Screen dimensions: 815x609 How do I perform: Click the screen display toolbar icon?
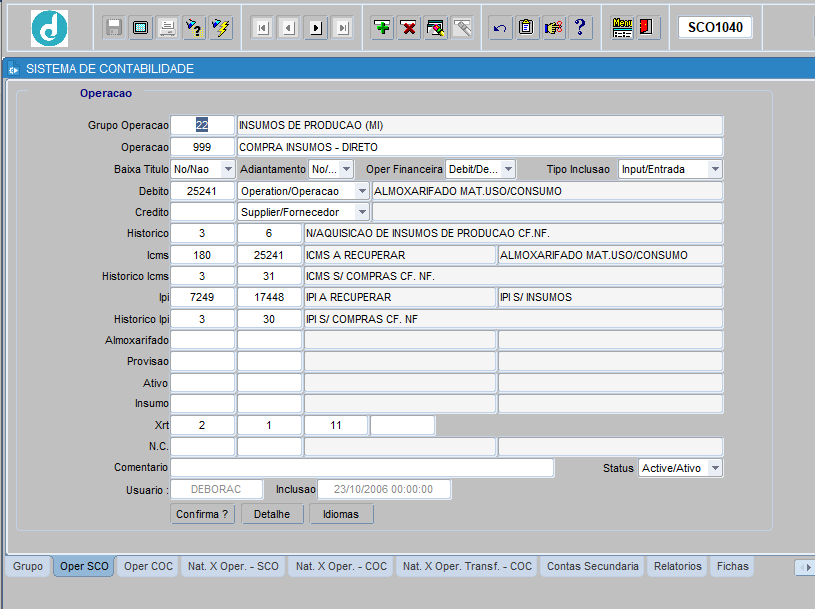(x=140, y=28)
